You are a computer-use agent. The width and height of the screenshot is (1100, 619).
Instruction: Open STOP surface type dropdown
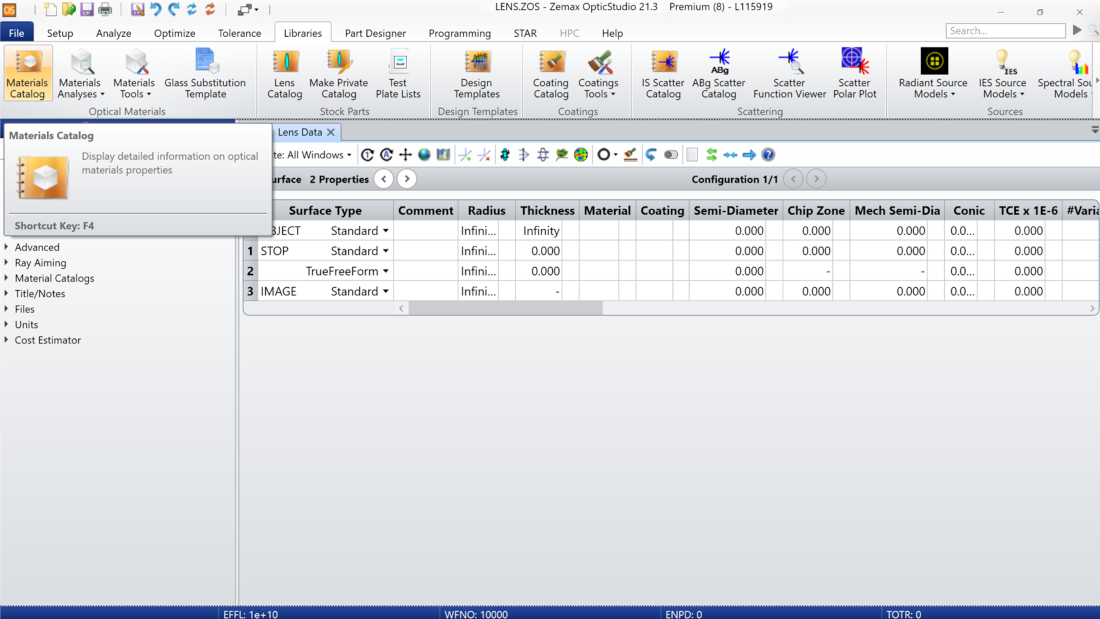[386, 251]
